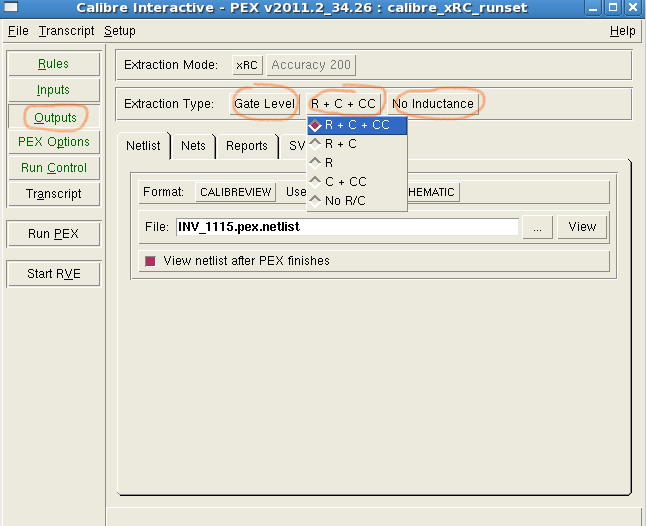Click the netlist File input field
The image size is (646, 526).
click(x=347, y=227)
